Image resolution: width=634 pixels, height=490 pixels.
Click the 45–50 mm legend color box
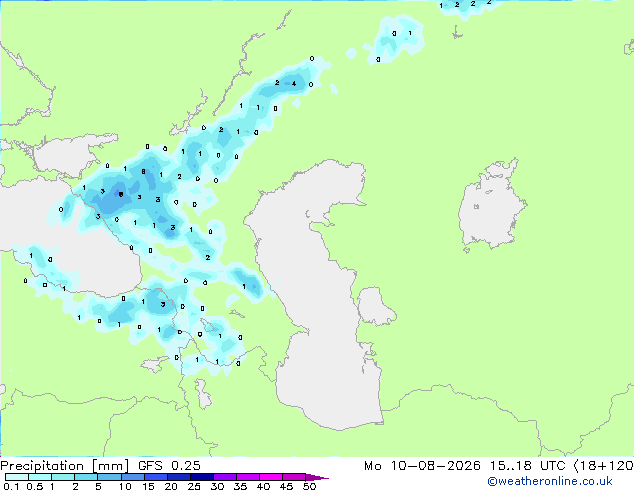[294, 477]
